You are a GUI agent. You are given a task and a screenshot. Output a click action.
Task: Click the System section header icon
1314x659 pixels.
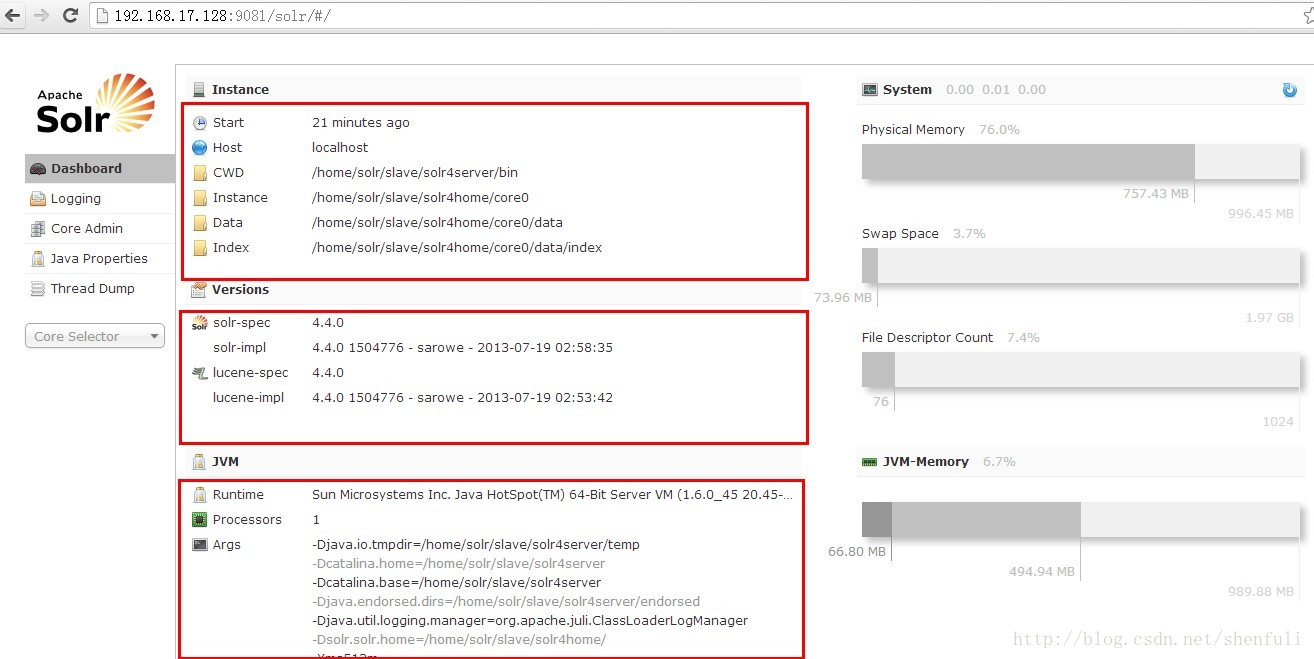(870, 89)
